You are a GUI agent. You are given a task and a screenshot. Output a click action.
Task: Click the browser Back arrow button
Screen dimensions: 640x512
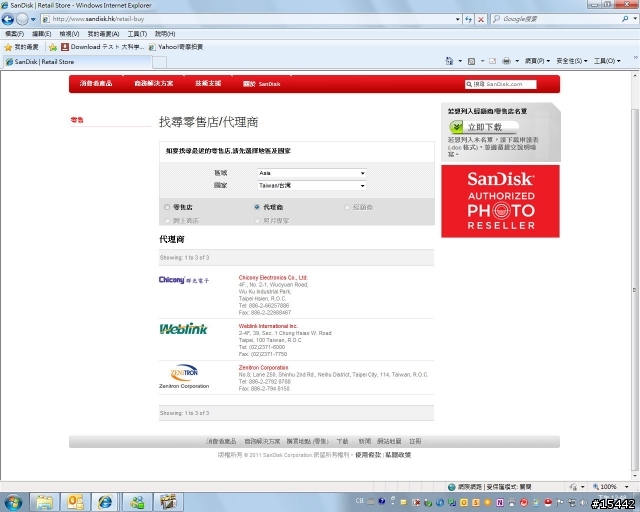click(8, 19)
